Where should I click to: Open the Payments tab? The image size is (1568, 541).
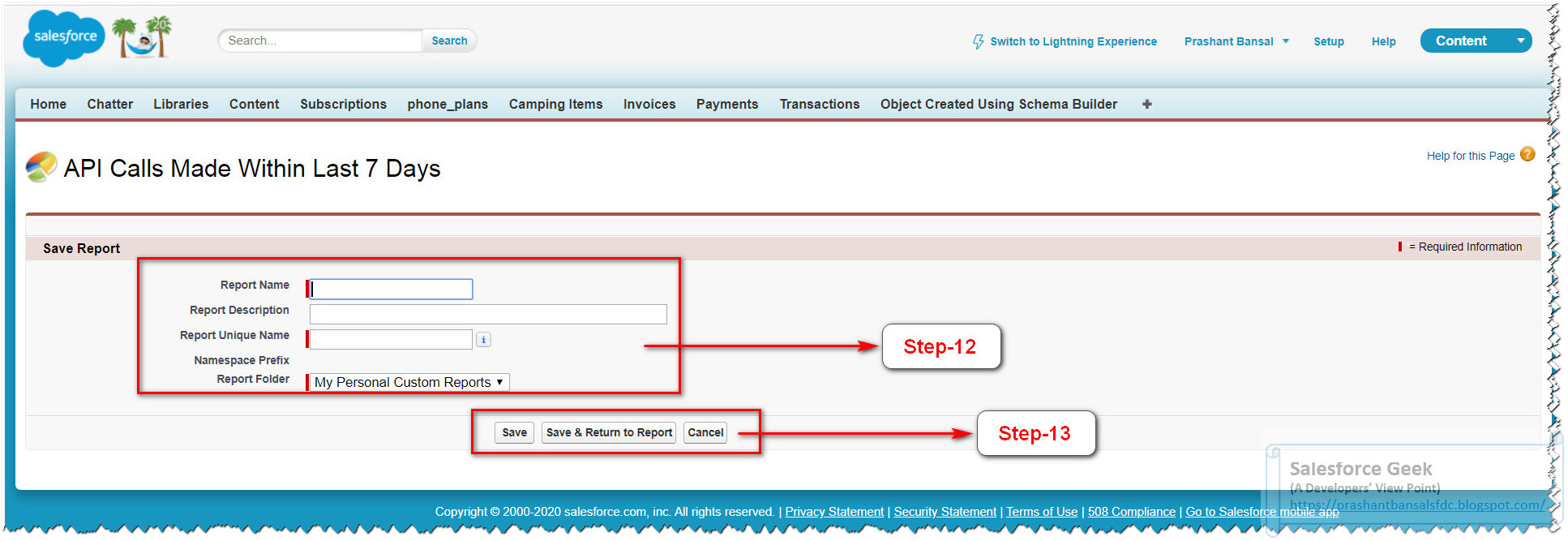coord(727,104)
